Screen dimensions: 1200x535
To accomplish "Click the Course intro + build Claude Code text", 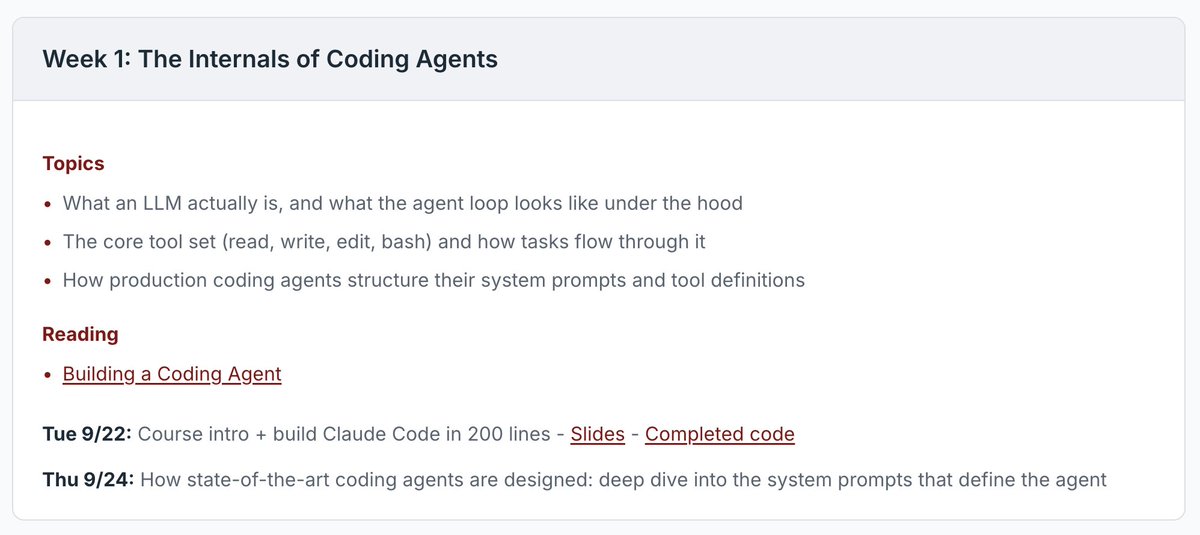I will (345, 434).
